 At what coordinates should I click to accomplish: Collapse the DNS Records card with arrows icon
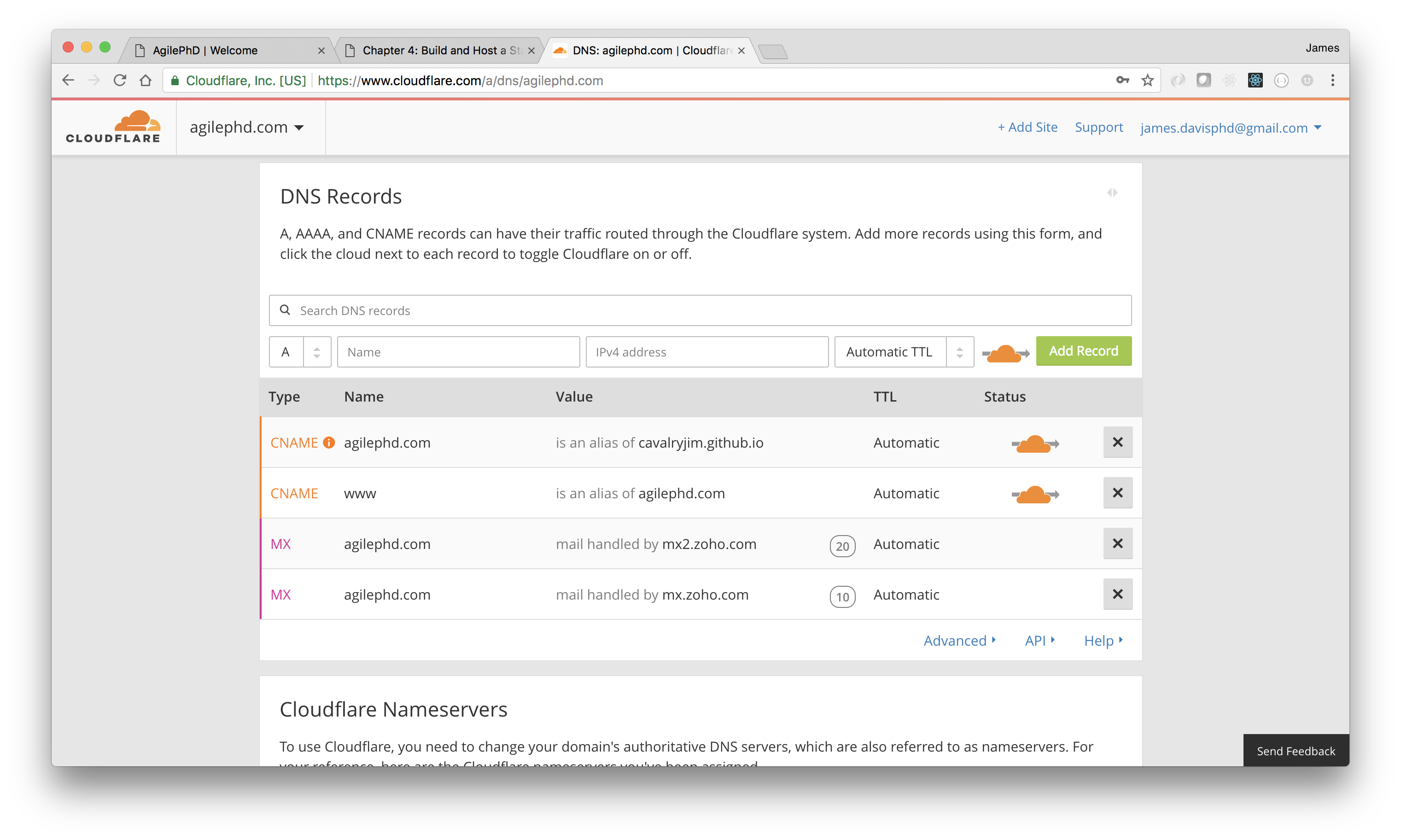[1112, 192]
